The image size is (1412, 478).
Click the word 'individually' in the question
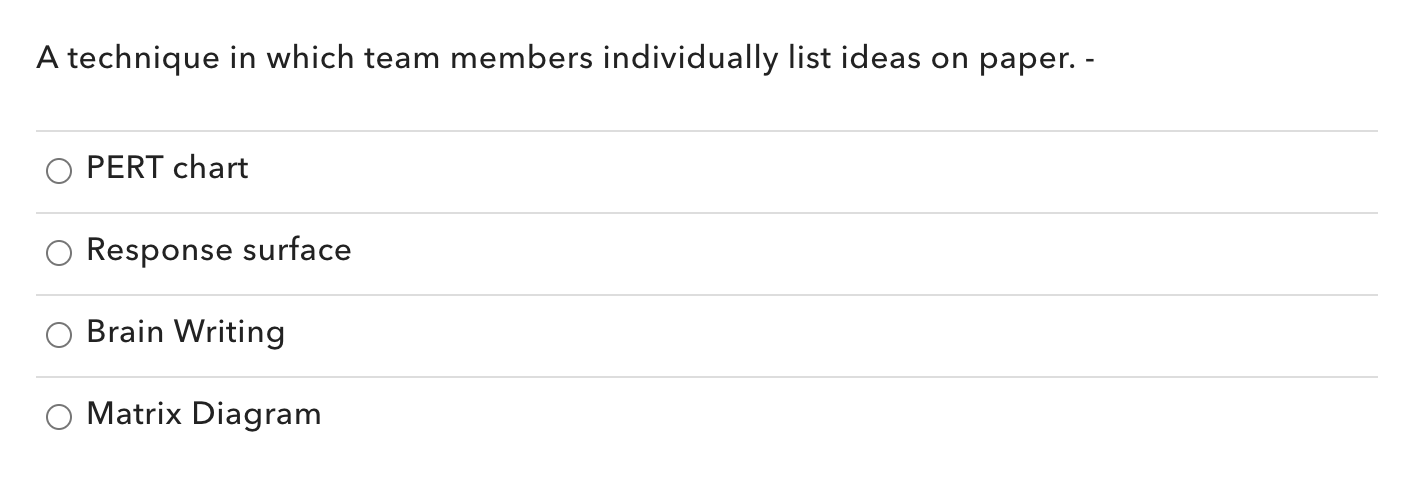(x=688, y=60)
